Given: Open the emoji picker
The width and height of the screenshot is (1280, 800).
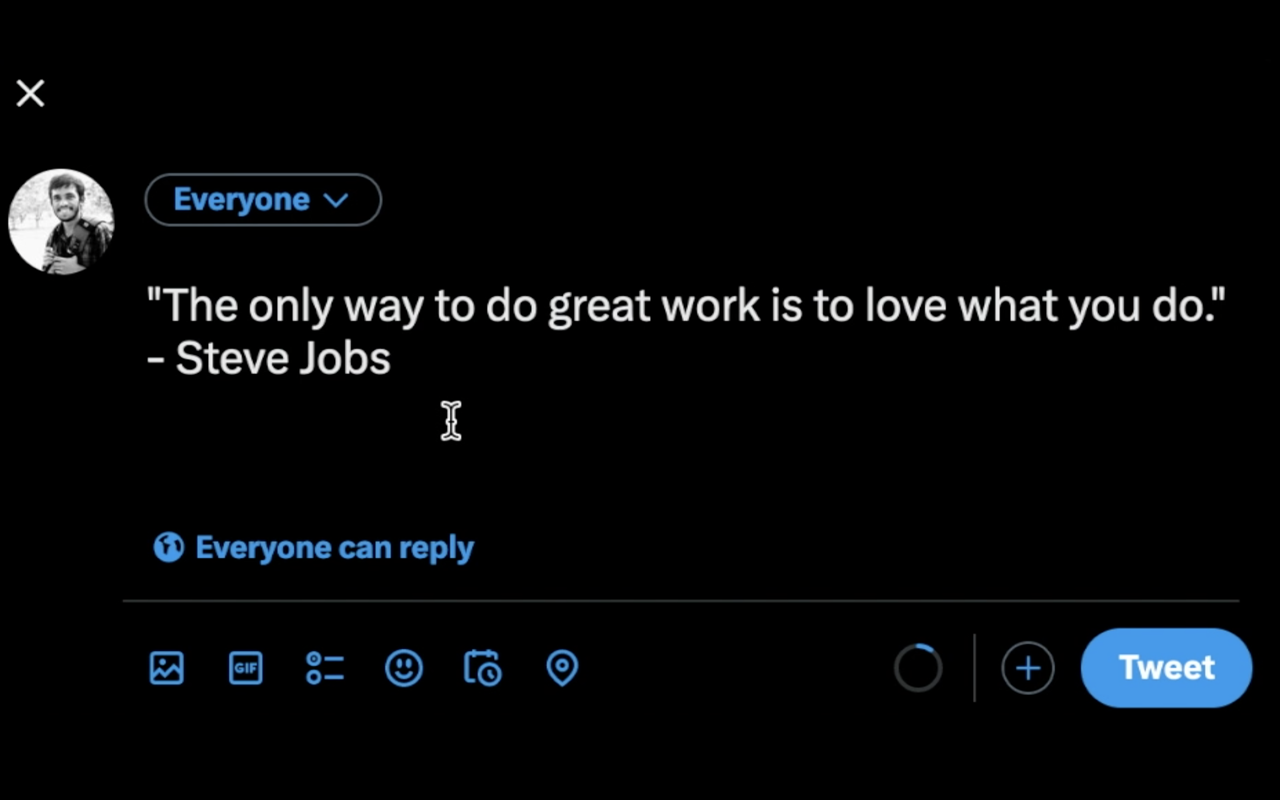Looking at the screenshot, I should 404,667.
